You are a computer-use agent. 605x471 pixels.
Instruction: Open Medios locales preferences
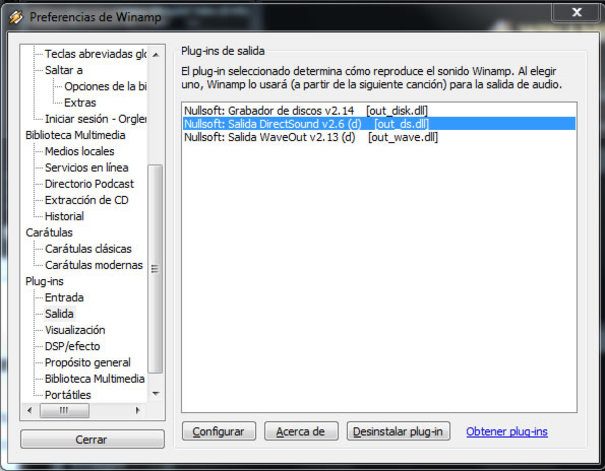click(x=79, y=151)
